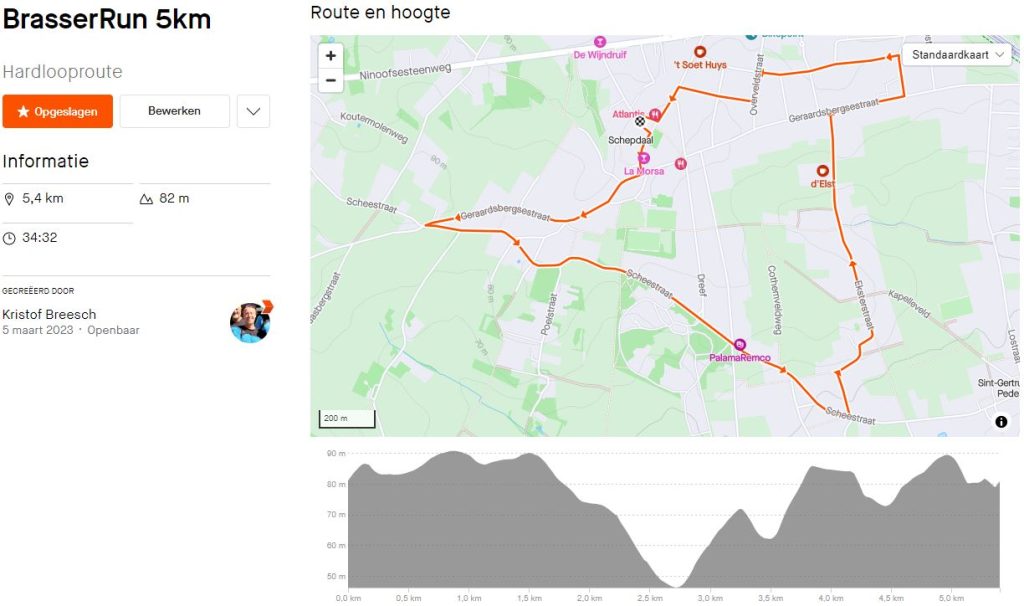Image resolution: width=1024 pixels, height=606 pixels.
Task: Click the La Morsa bar marker
Action: 644,158
